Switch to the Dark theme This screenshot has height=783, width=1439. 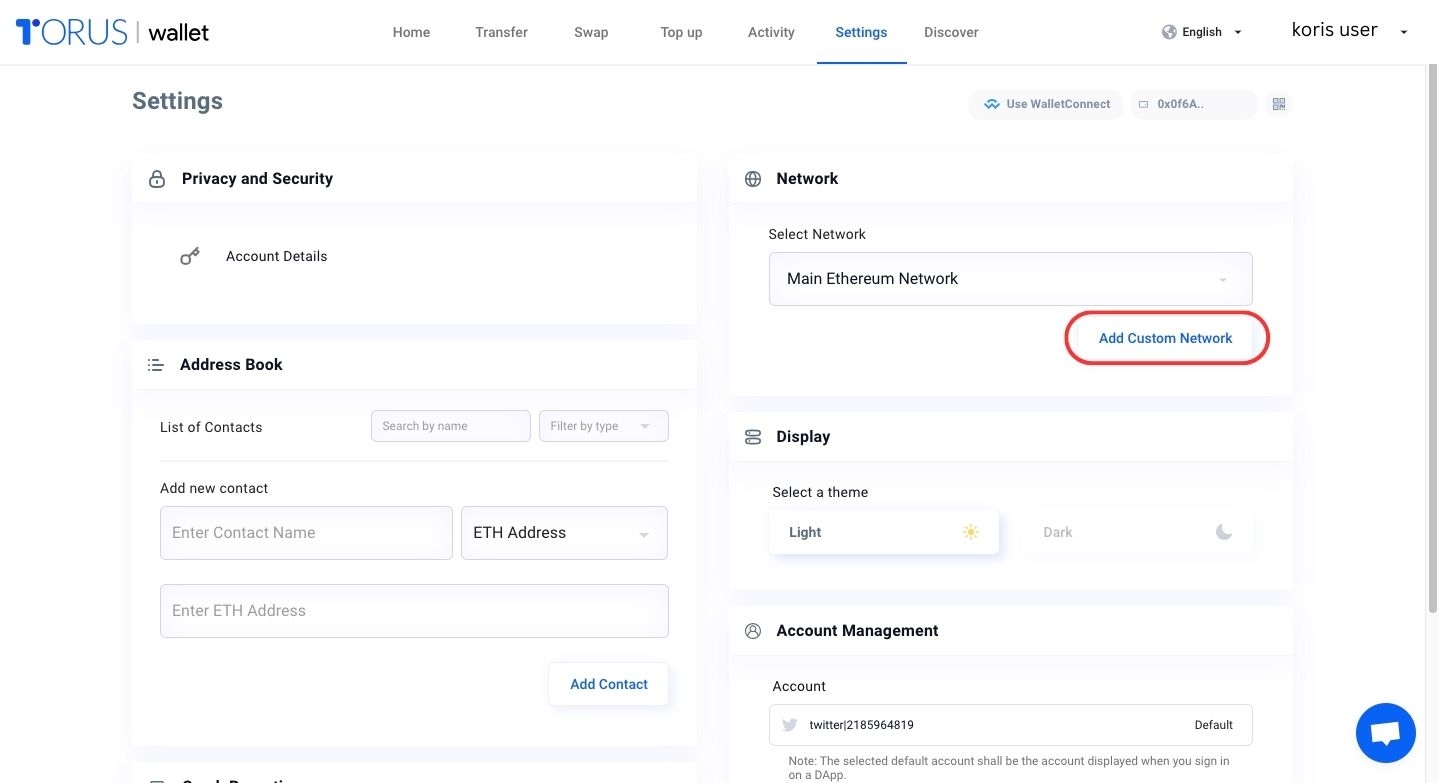(1137, 532)
